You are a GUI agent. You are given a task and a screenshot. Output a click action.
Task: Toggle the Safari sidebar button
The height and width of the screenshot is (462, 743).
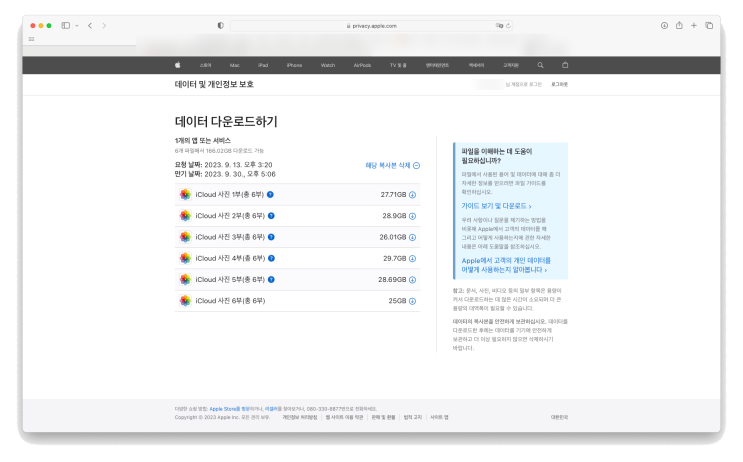66,26
